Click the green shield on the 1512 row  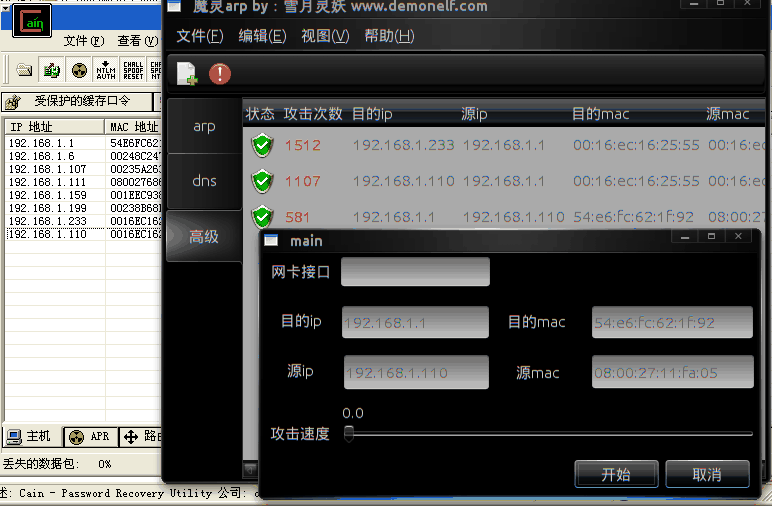coord(262,145)
